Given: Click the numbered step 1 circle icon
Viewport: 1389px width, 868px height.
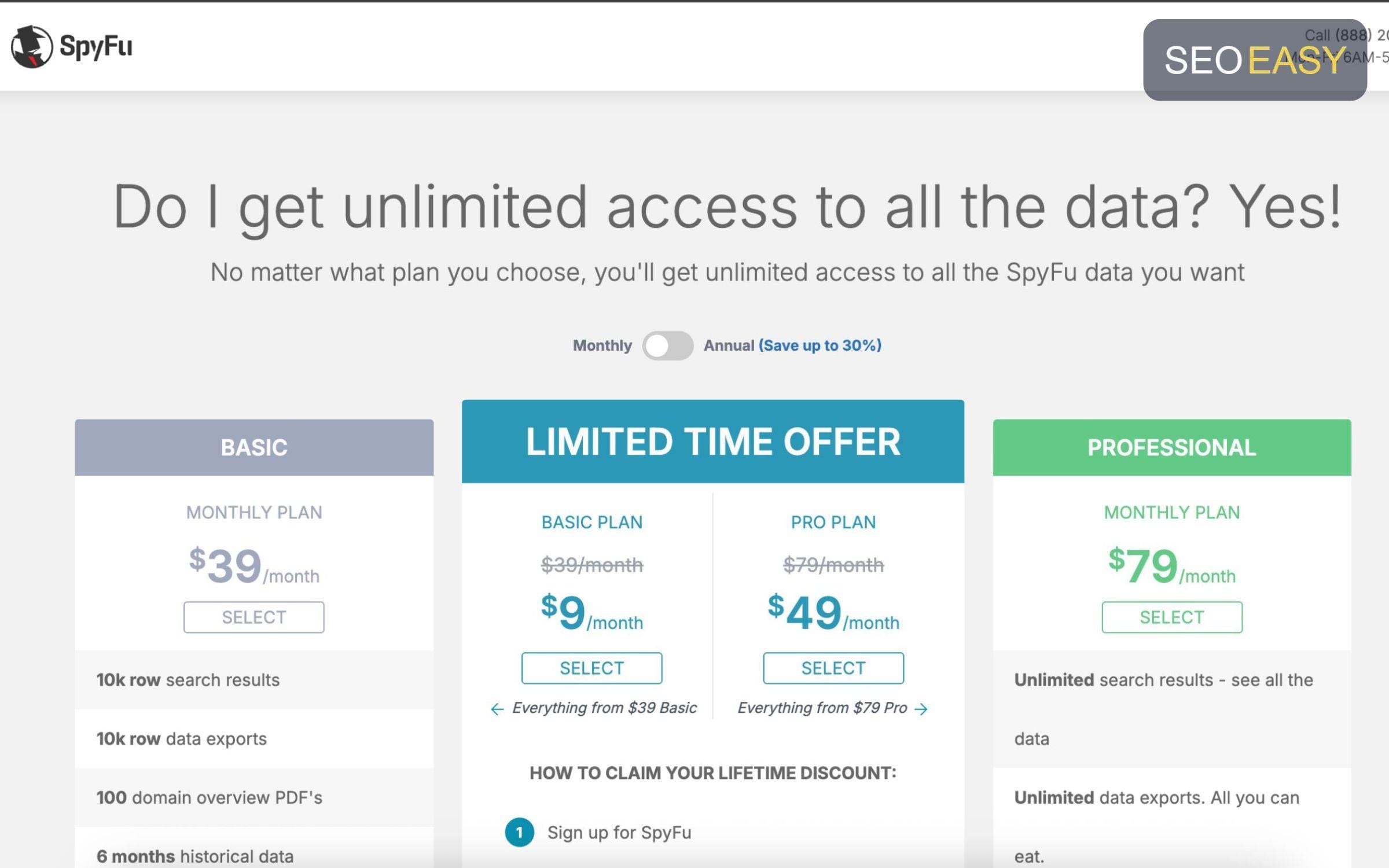Looking at the screenshot, I should 519,832.
